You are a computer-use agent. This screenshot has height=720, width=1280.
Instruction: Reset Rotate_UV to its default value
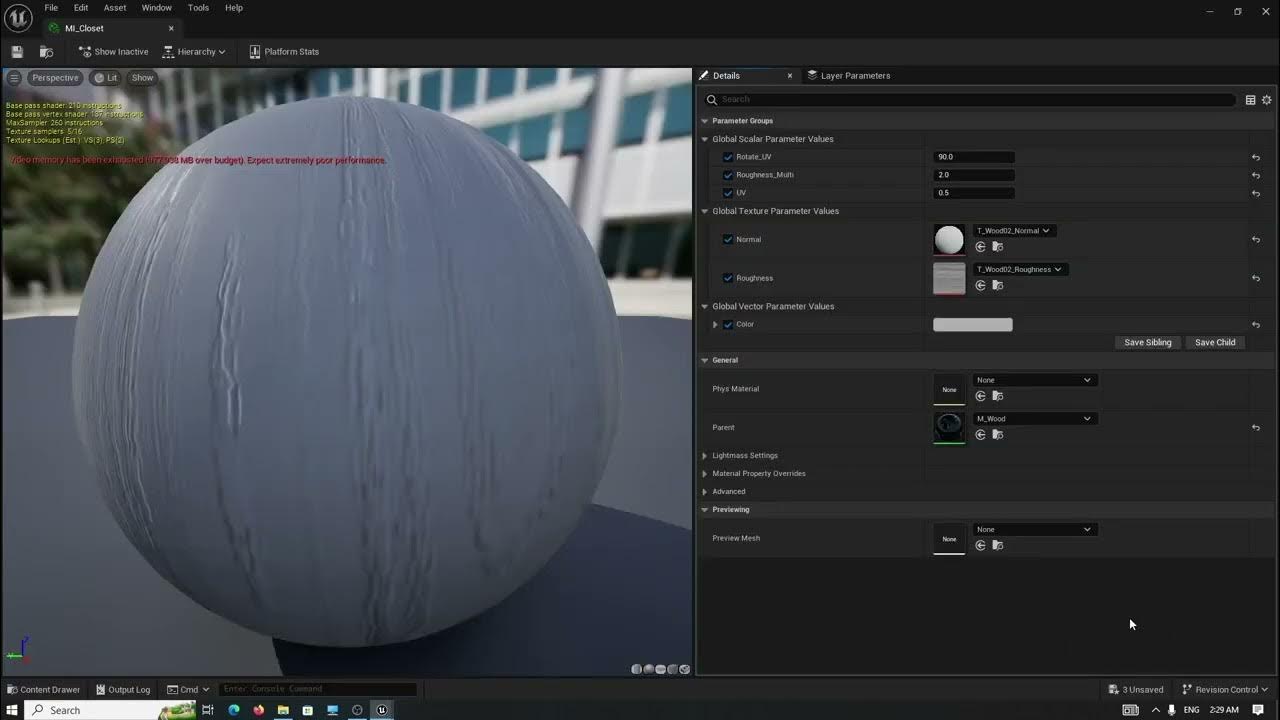tap(1255, 157)
